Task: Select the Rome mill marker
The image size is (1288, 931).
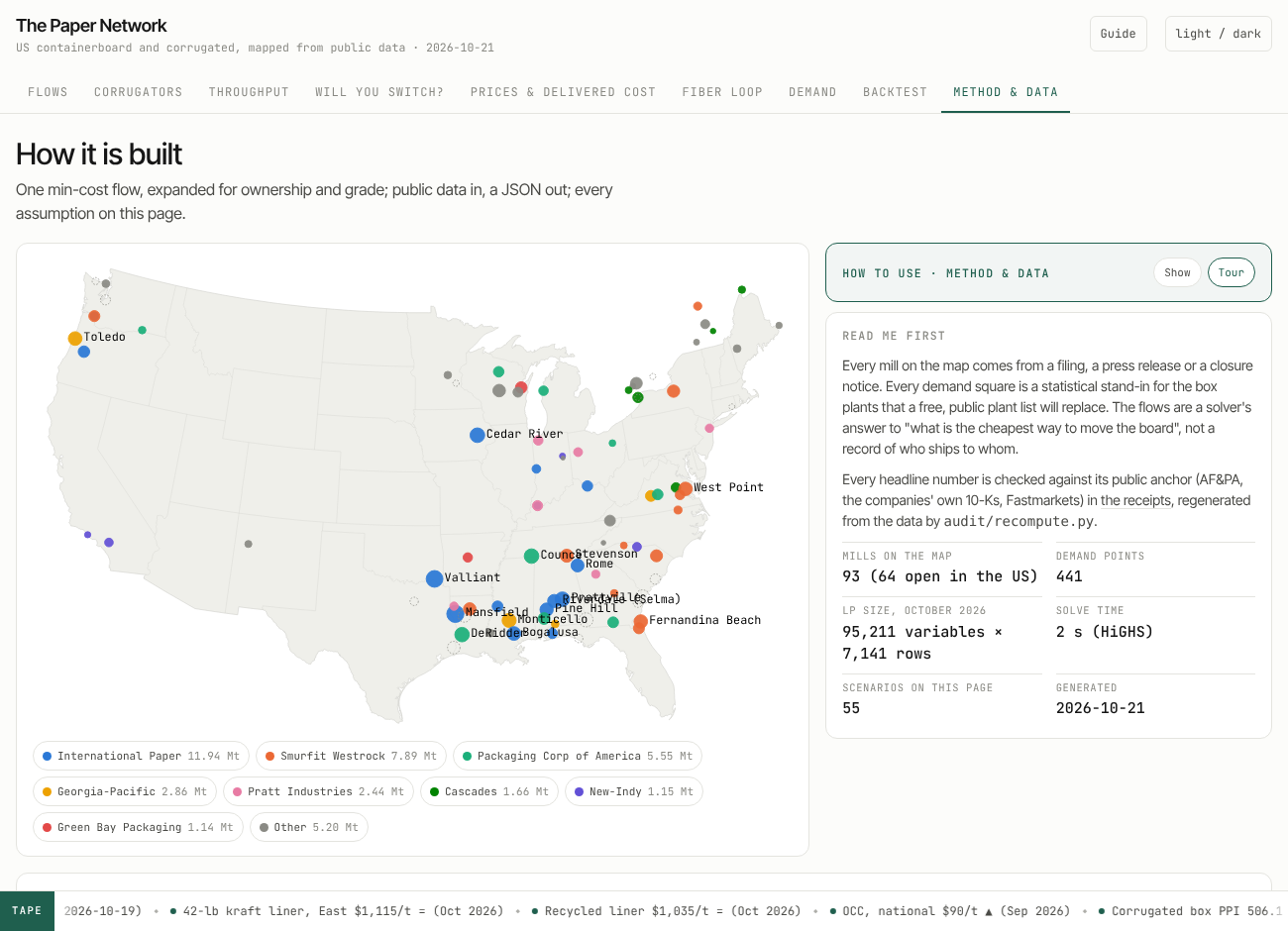Action: pos(578,565)
